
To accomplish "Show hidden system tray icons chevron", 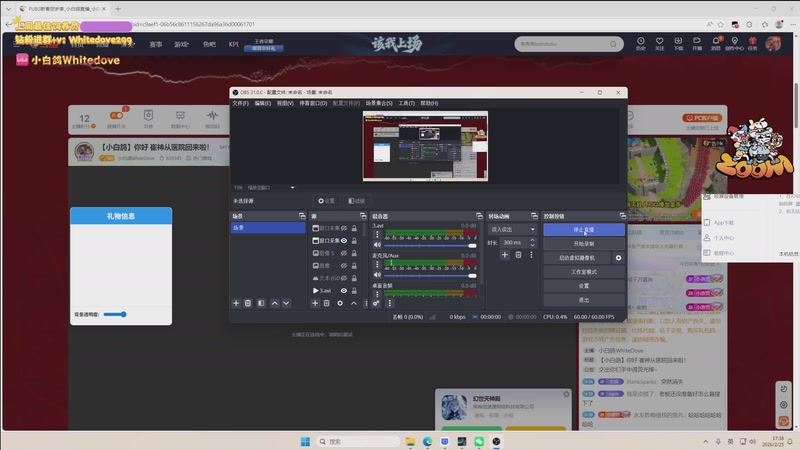I will [706, 441].
